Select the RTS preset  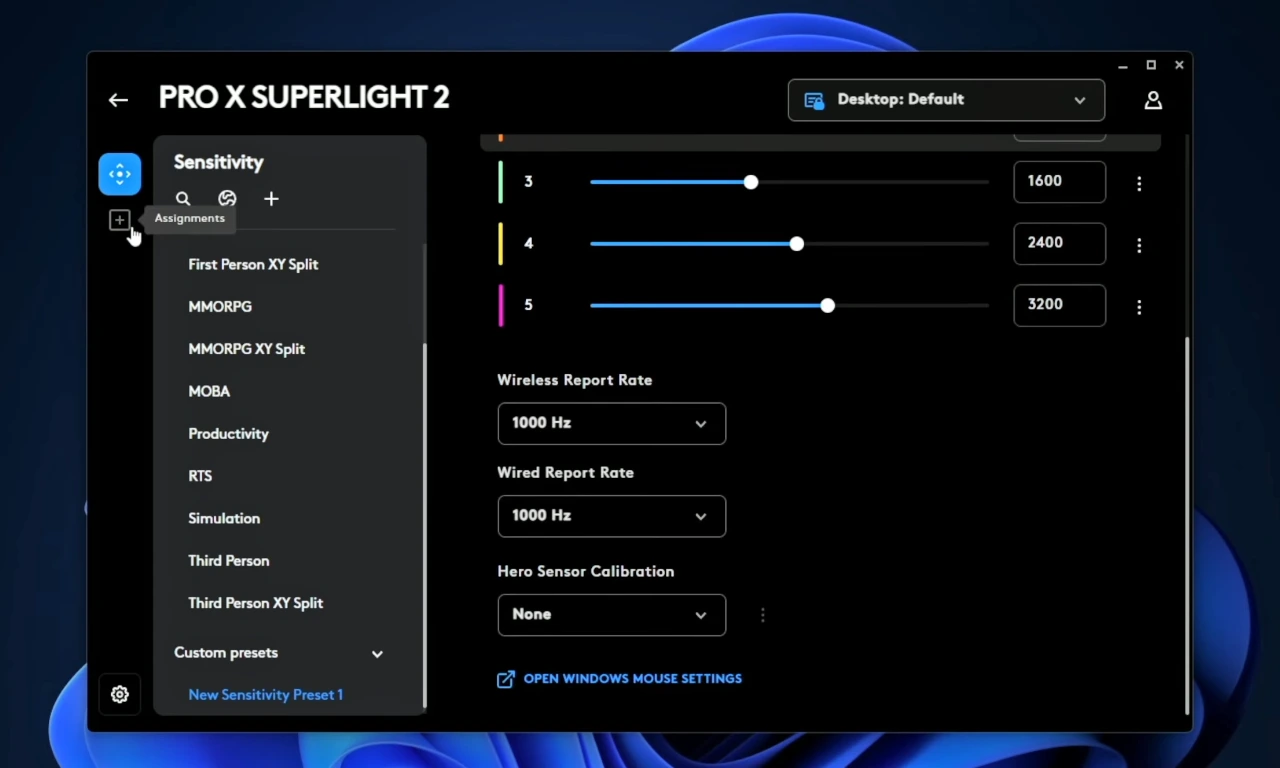click(200, 476)
